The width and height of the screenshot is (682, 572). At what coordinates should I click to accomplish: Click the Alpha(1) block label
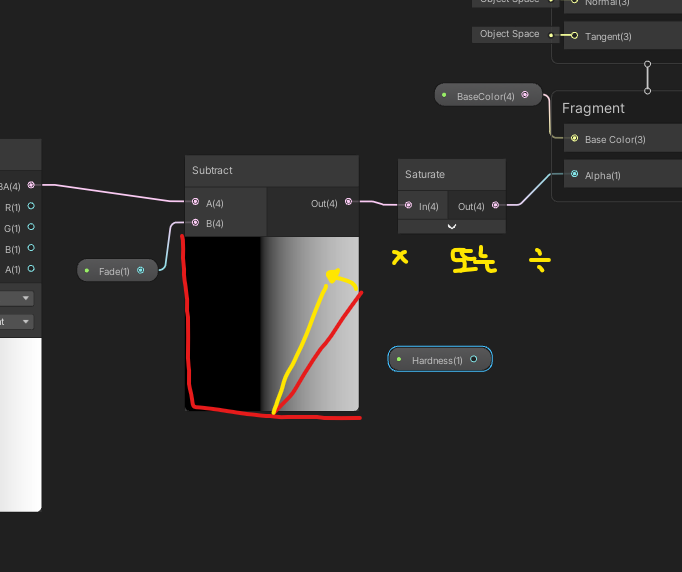(x=602, y=176)
